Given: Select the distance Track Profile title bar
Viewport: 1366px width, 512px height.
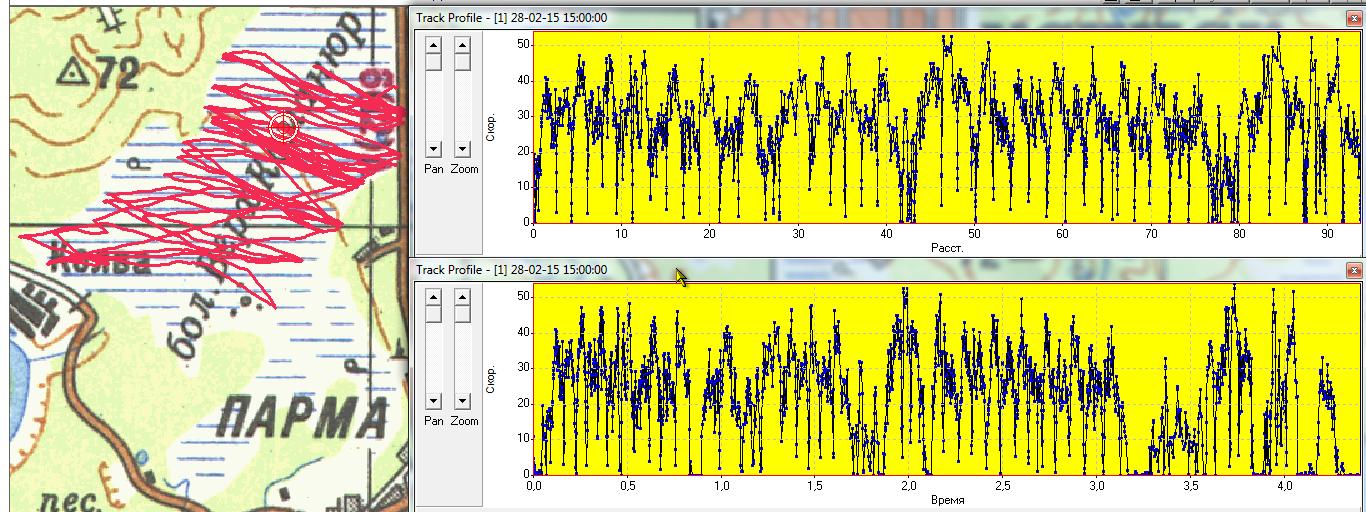Looking at the screenshot, I should tap(800, 18).
